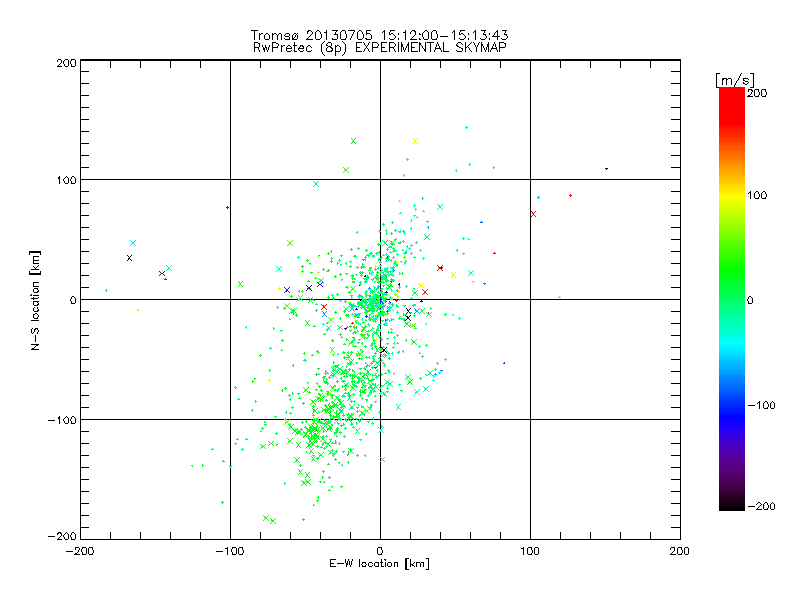Click the red X marker just right of E-W 100 line
The width and height of the screenshot is (800, 600).
533,214
